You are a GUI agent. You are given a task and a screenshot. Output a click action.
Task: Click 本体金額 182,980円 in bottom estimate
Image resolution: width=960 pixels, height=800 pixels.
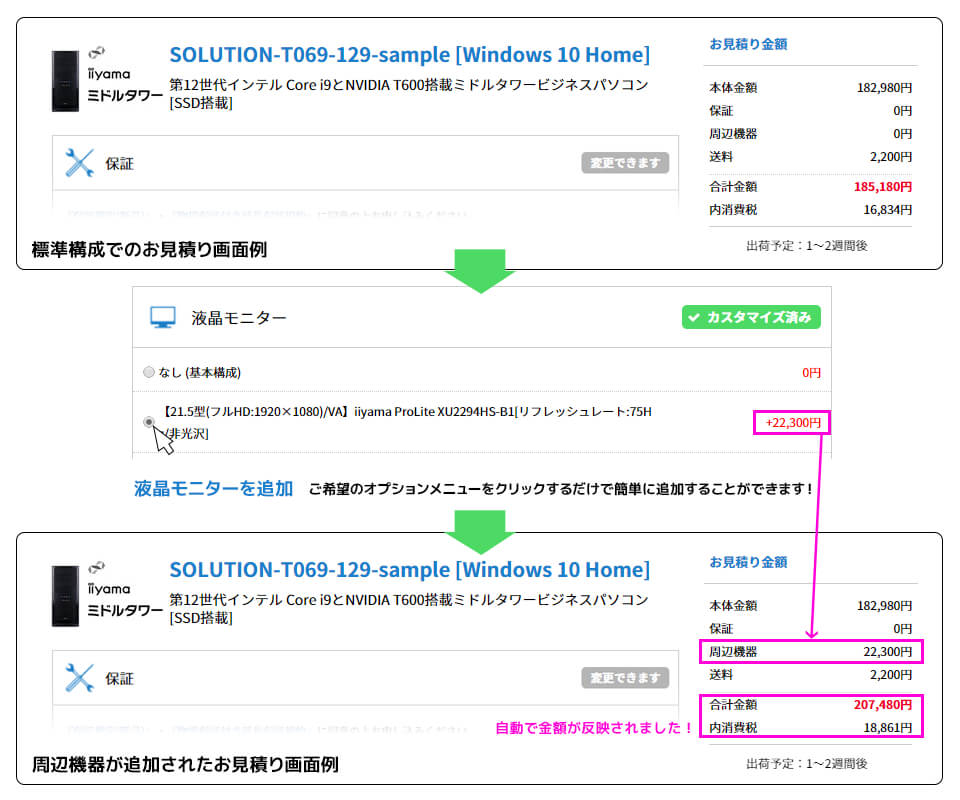pyautogui.click(x=811, y=606)
